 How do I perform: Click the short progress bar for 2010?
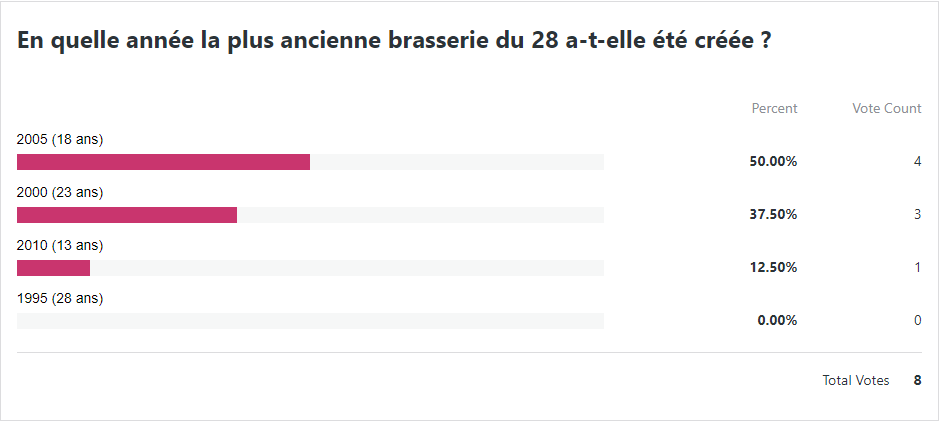pyautogui.click(x=54, y=268)
